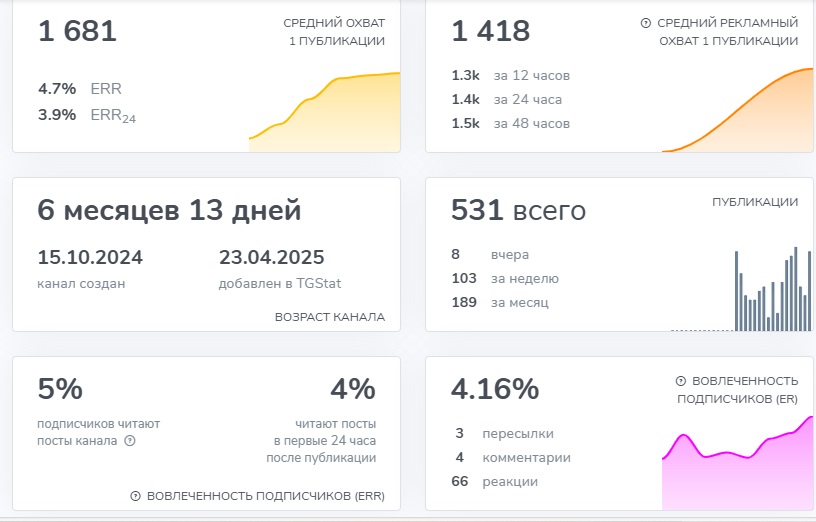
Task: Click the '4 комментарии' row
Action: click(x=513, y=457)
